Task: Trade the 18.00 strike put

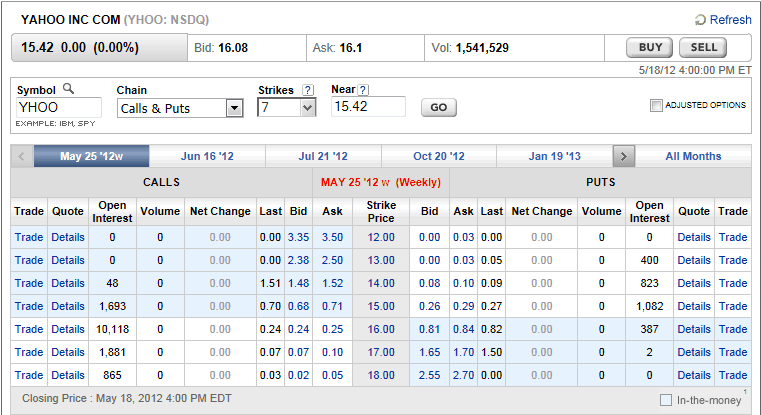Action: [x=733, y=375]
